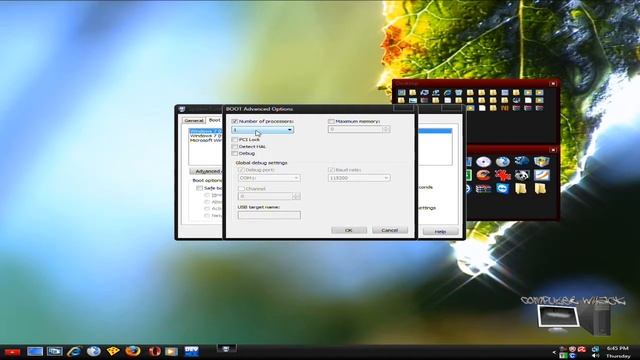Open the globe icon on the taskbar
Screen dimensions: 640x360
(93, 351)
